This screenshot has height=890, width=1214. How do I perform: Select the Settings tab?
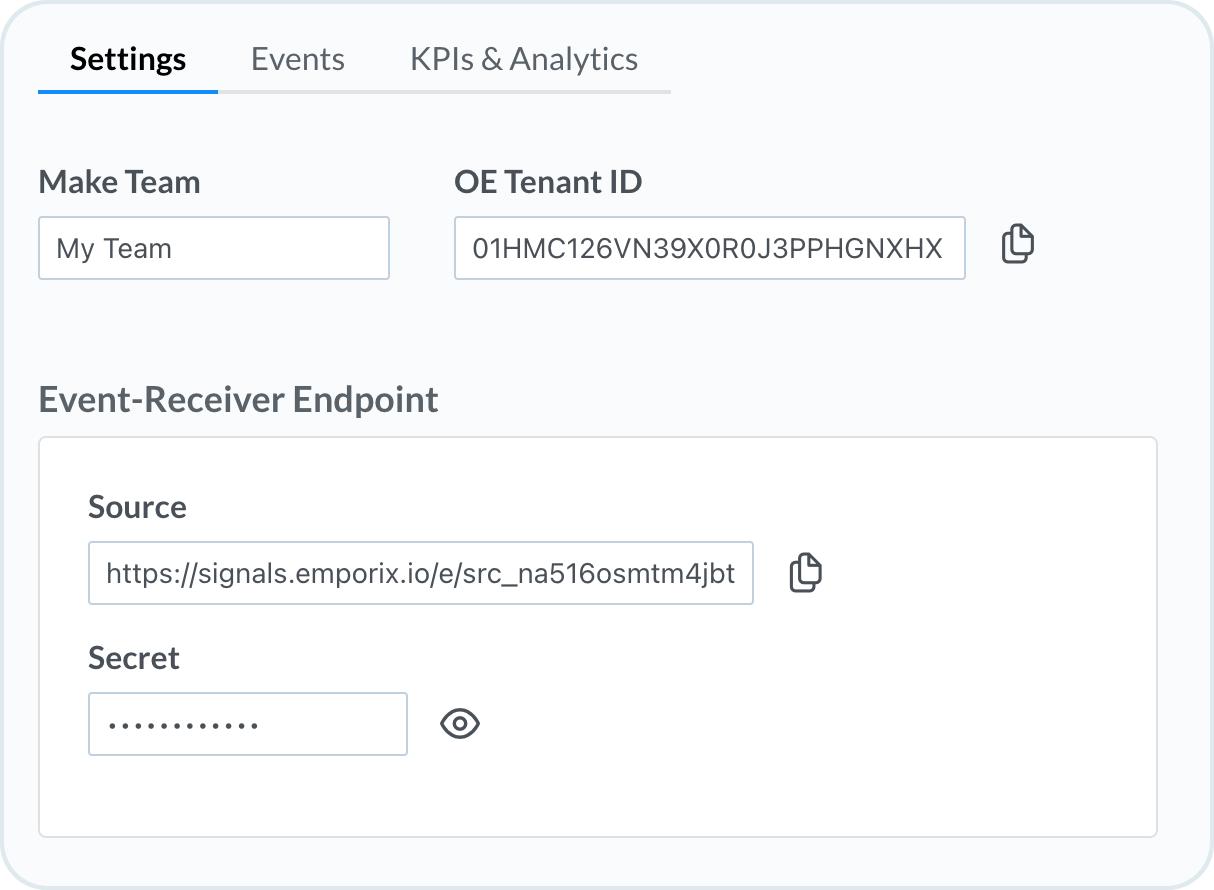(128, 59)
